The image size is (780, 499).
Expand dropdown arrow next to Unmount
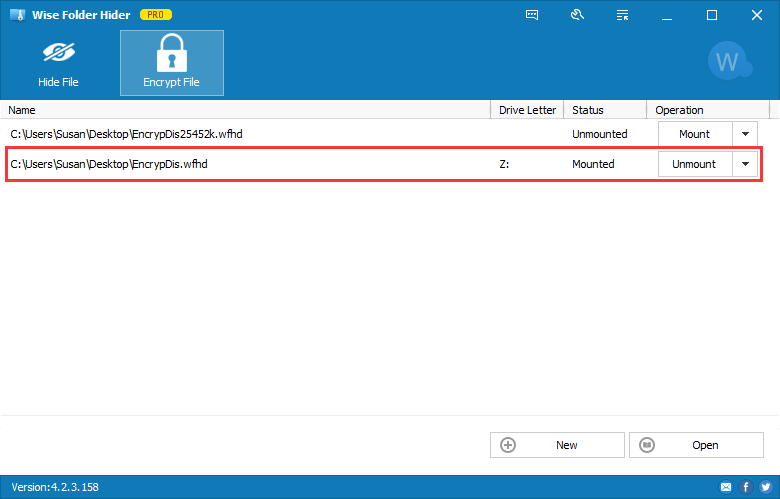coord(745,164)
